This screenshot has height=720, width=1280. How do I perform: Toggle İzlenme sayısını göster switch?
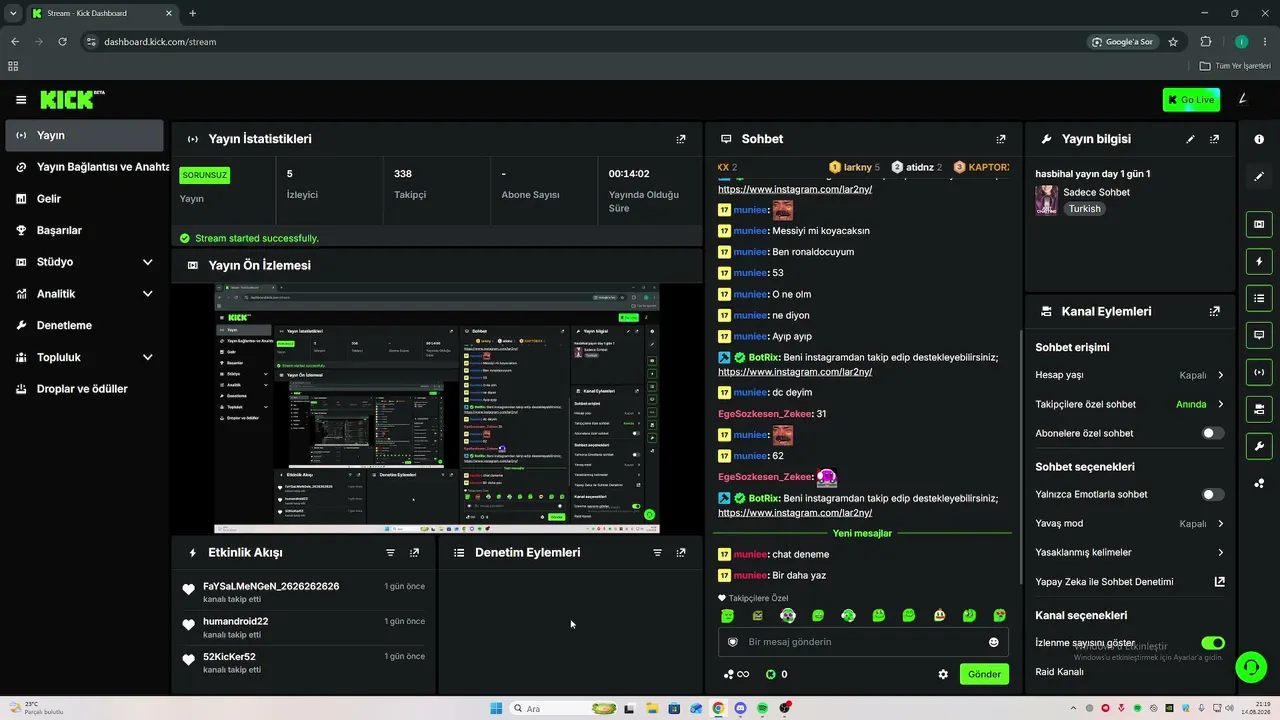click(x=1213, y=643)
